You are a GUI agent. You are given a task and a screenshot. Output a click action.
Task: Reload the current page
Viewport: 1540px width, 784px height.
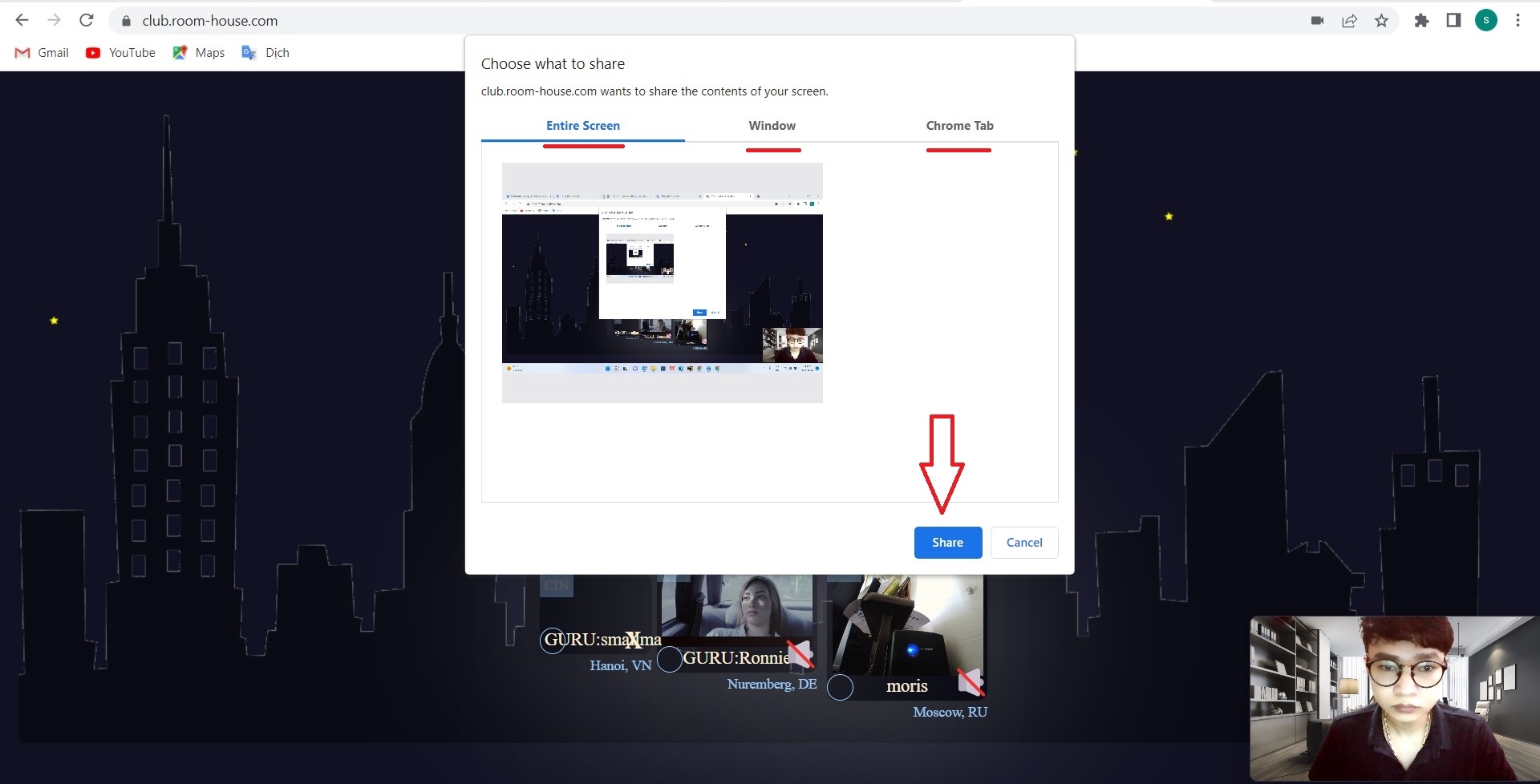click(87, 21)
